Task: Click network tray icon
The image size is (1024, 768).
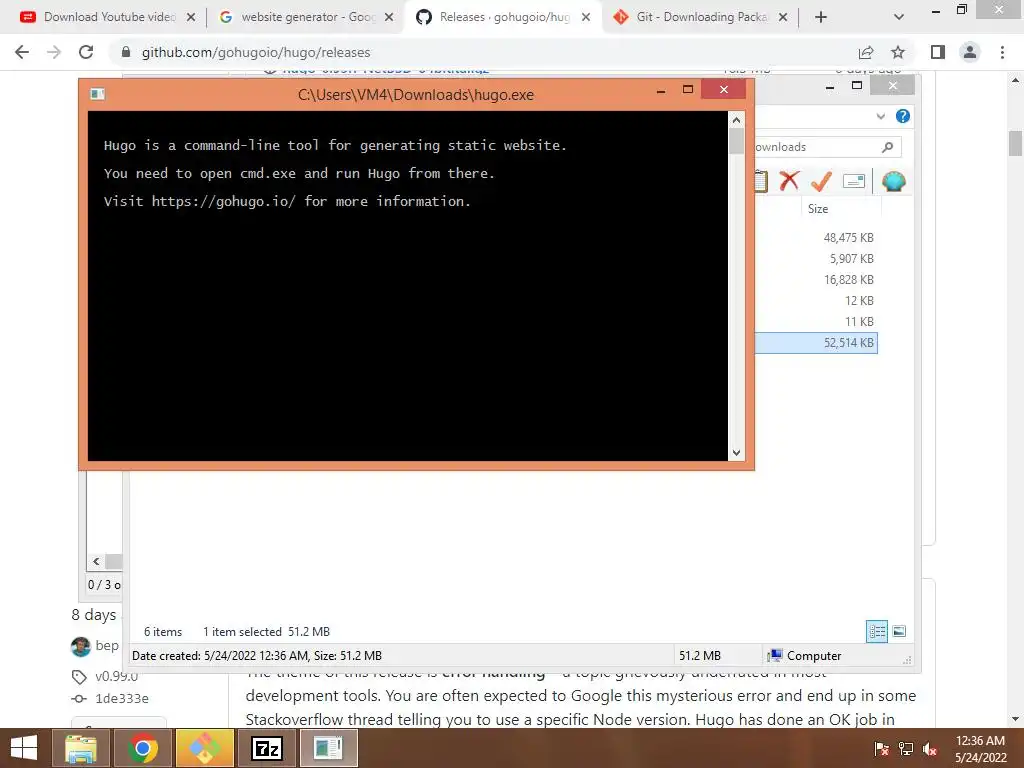Action: (x=906, y=749)
